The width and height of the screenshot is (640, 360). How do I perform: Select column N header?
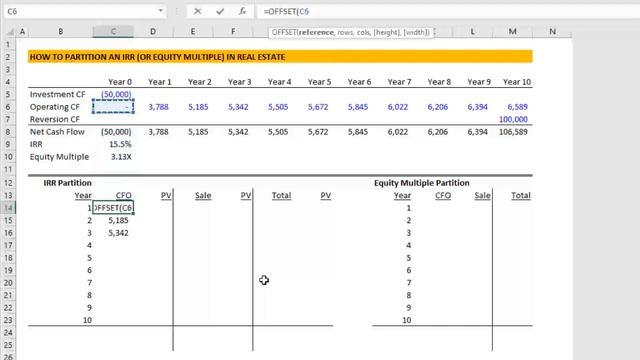(x=552, y=31)
